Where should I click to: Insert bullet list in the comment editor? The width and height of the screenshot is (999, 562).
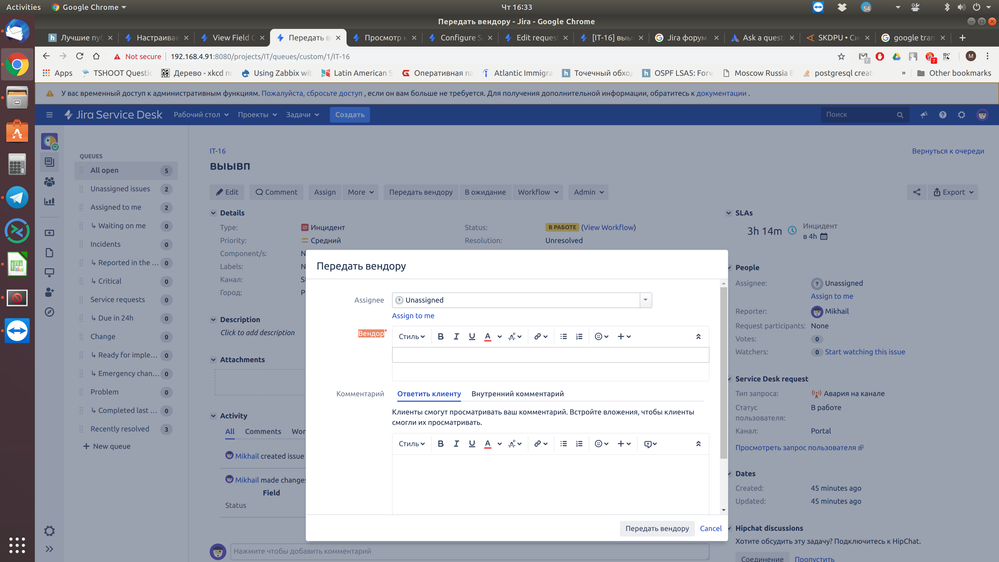pos(563,443)
